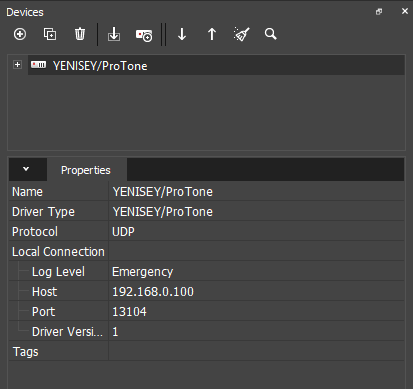
Task: Click the Import download arrow icon
Action: coord(114,34)
